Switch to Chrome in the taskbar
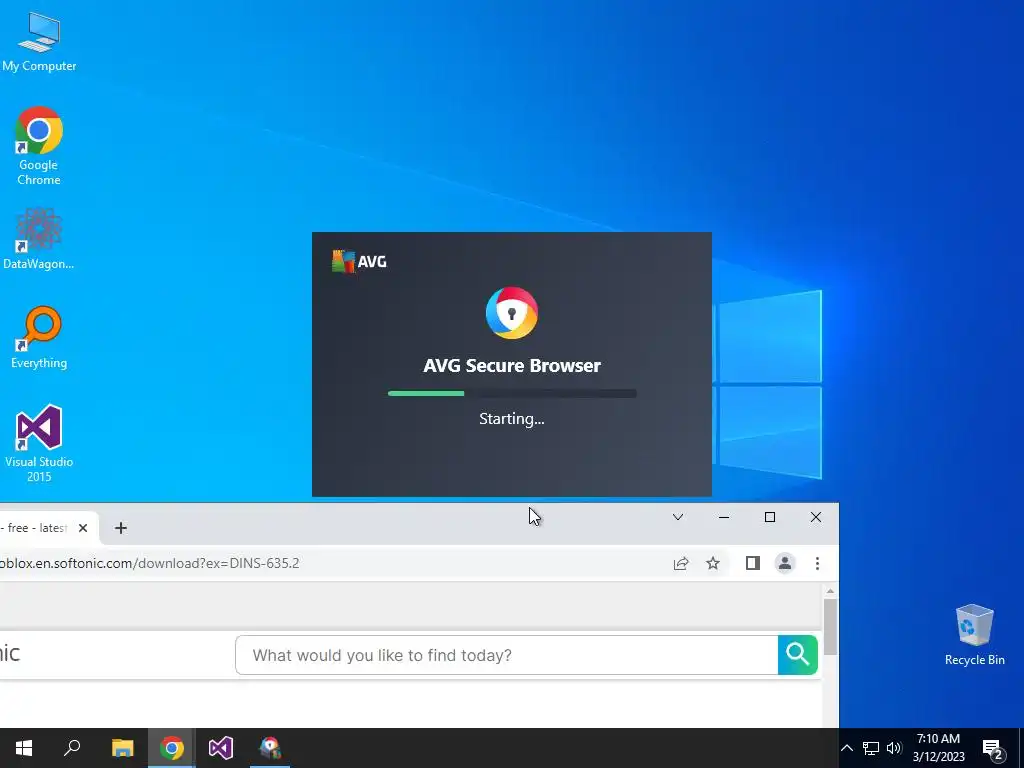1024x768 pixels. [172, 748]
